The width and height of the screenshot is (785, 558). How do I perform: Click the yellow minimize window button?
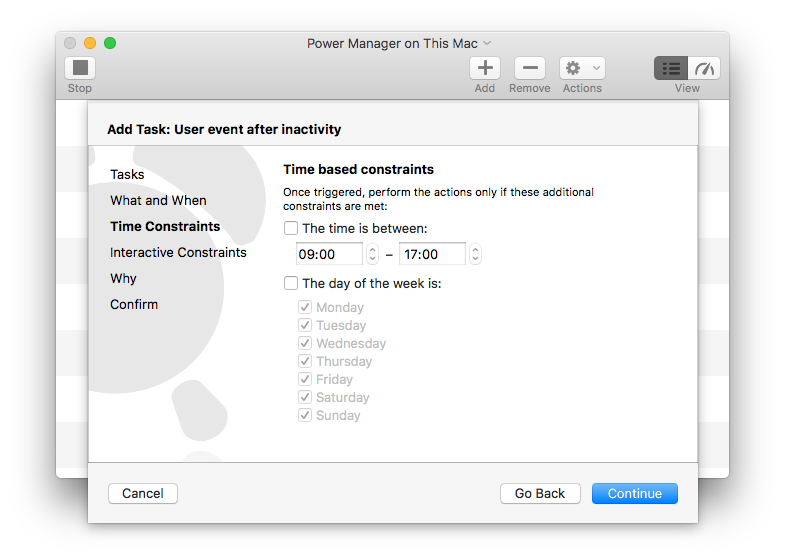[90, 43]
